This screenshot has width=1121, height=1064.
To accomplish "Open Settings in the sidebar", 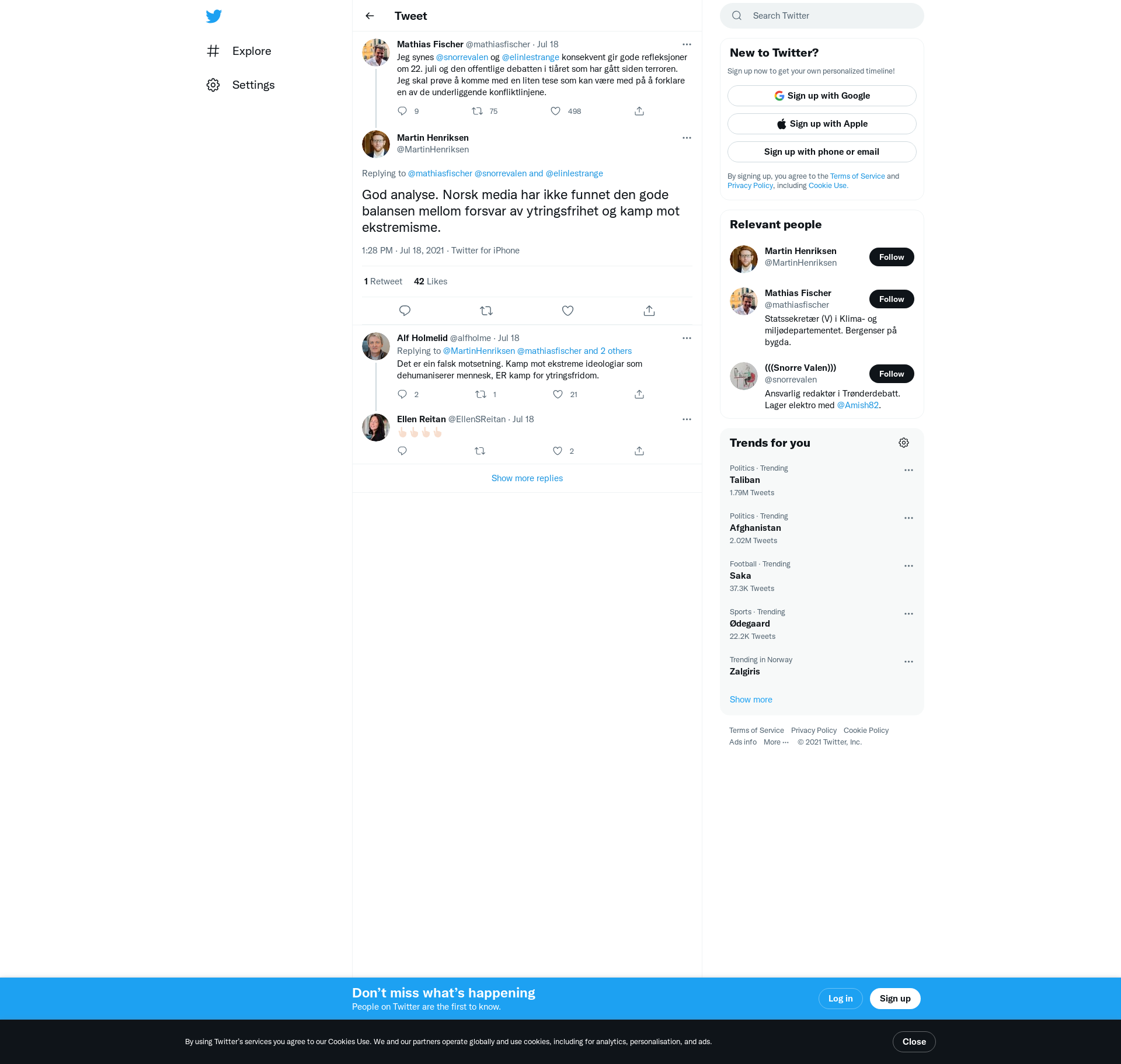I will pyautogui.click(x=253, y=85).
